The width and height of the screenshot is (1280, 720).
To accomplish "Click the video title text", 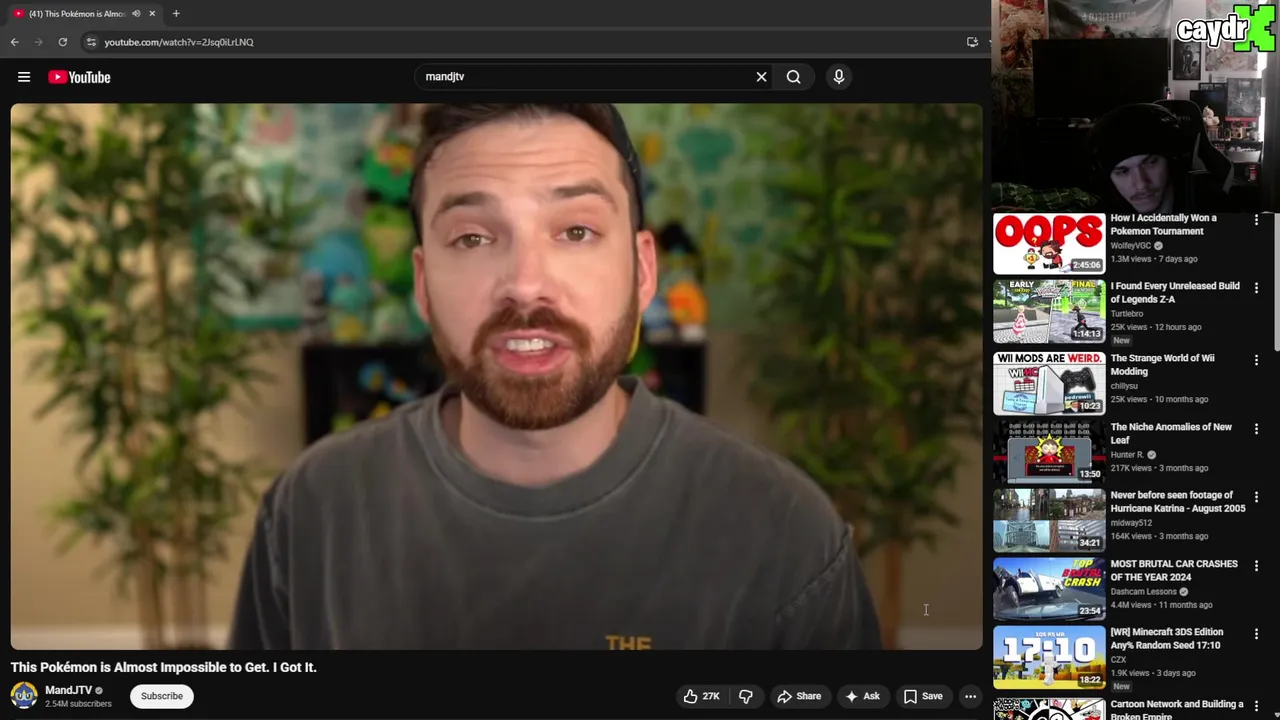I will point(164,667).
